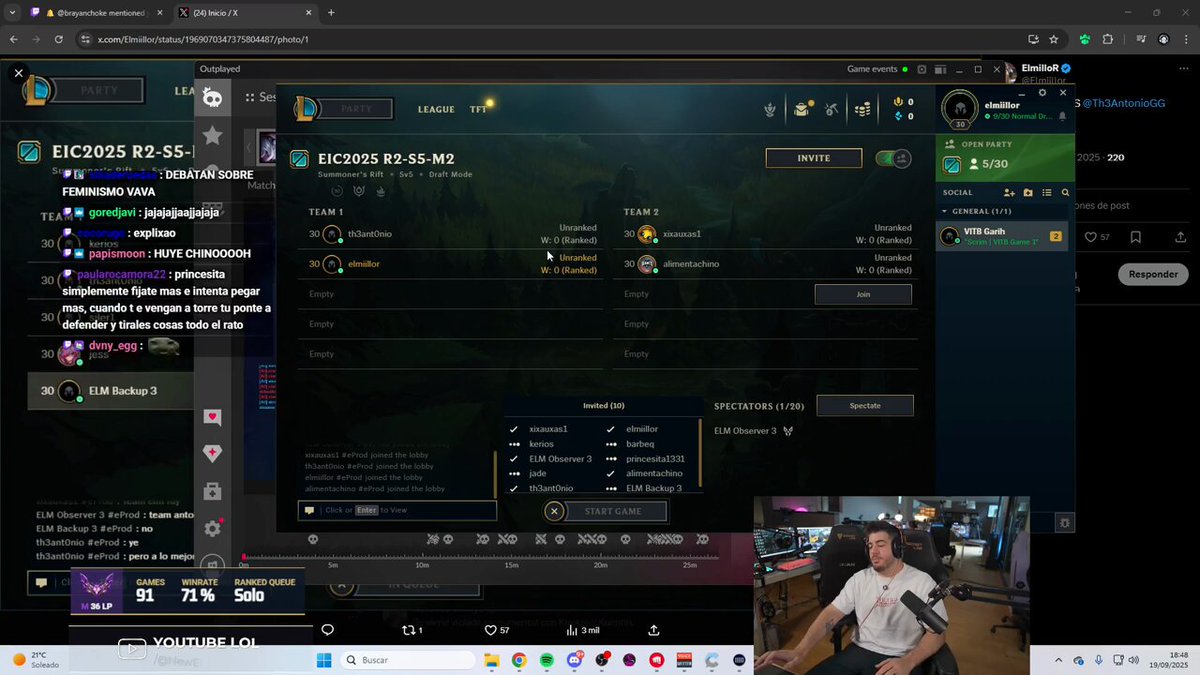Viewport: 1200px width, 675px height.
Task: Click the new folder icon in Social
Action: point(1028,192)
